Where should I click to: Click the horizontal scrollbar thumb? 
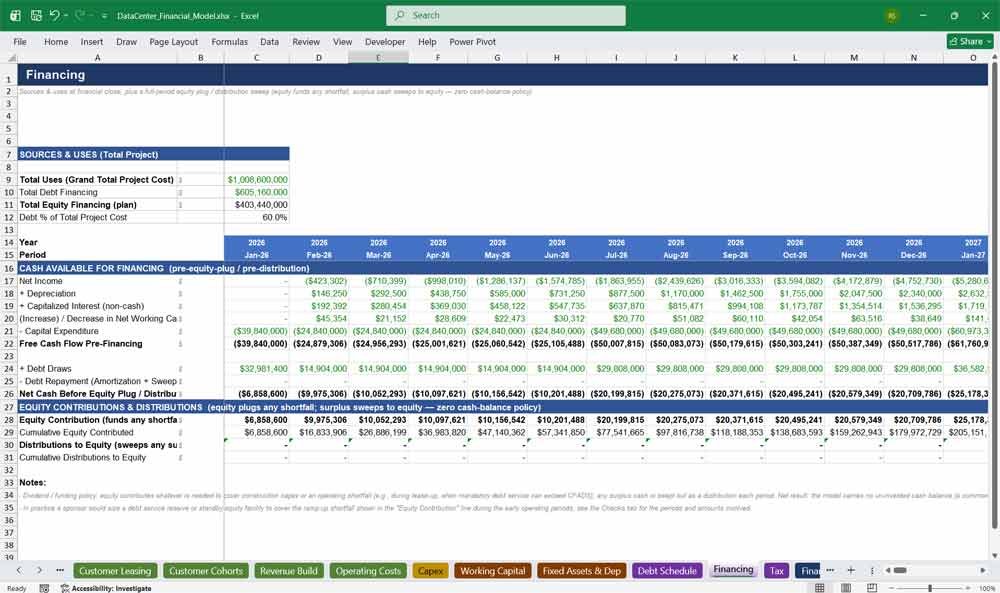coord(900,570)
